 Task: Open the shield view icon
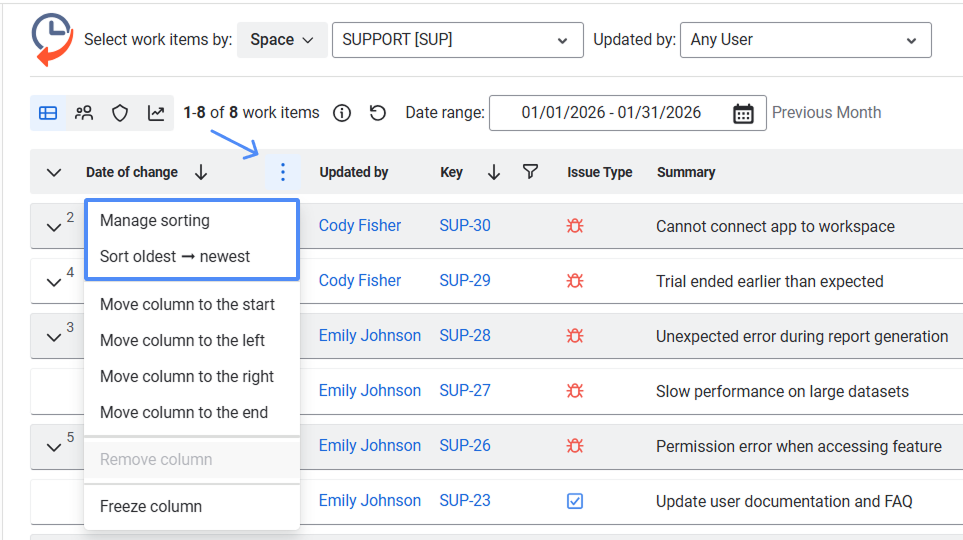tap(120, 113)
